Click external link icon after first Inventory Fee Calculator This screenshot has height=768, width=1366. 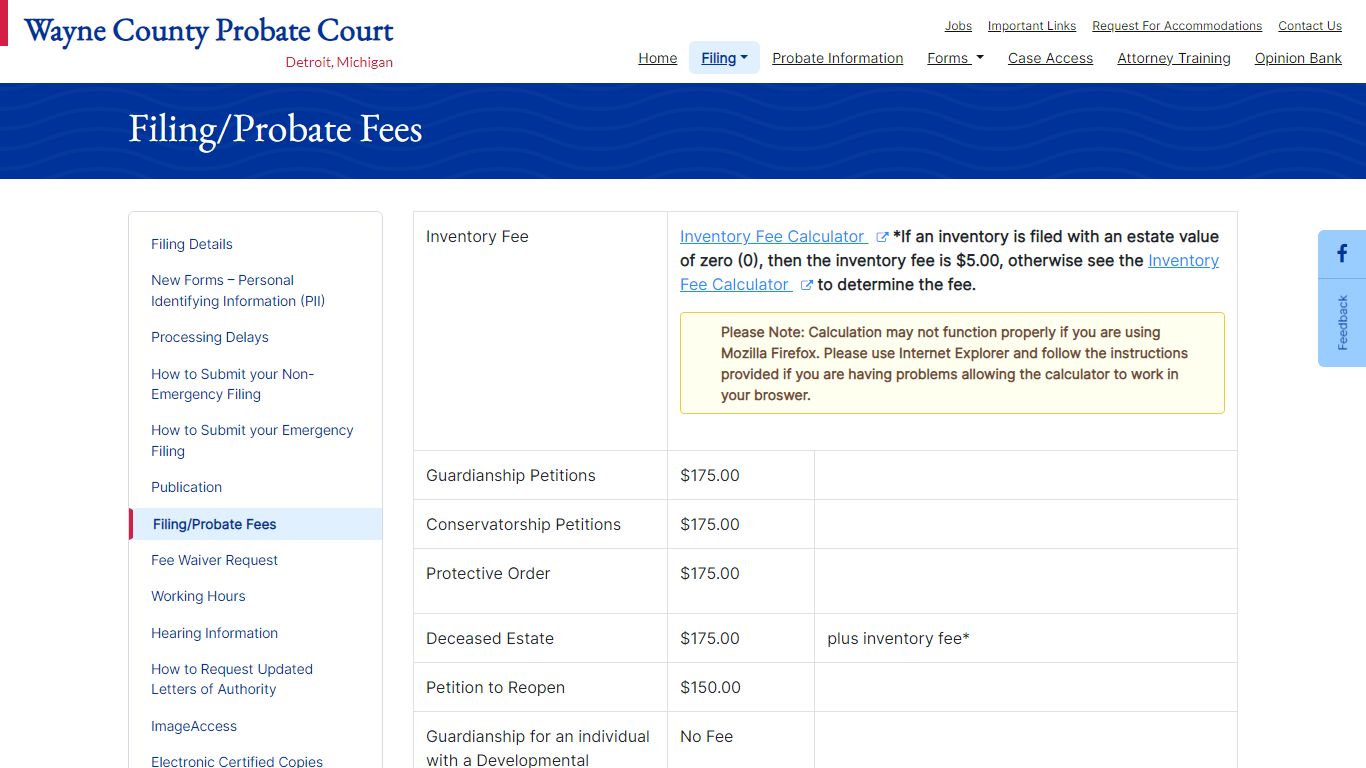pos(882,237)
